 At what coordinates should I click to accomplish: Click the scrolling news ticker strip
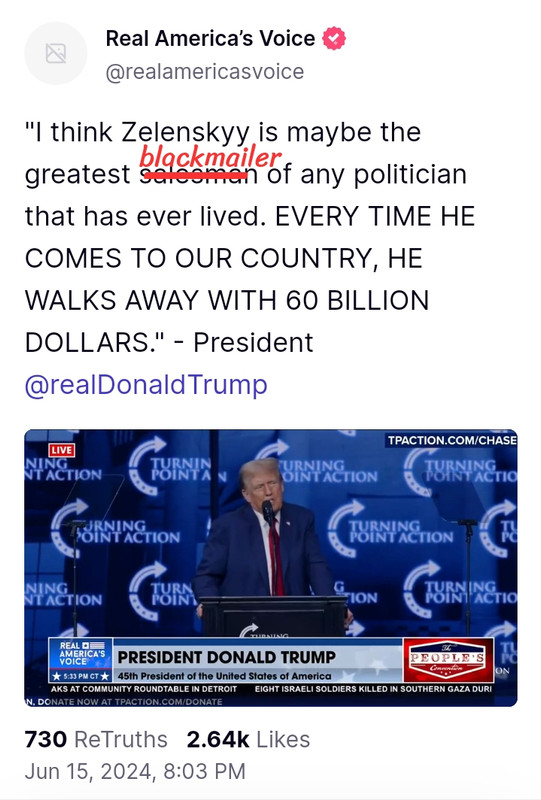[270, 689]
